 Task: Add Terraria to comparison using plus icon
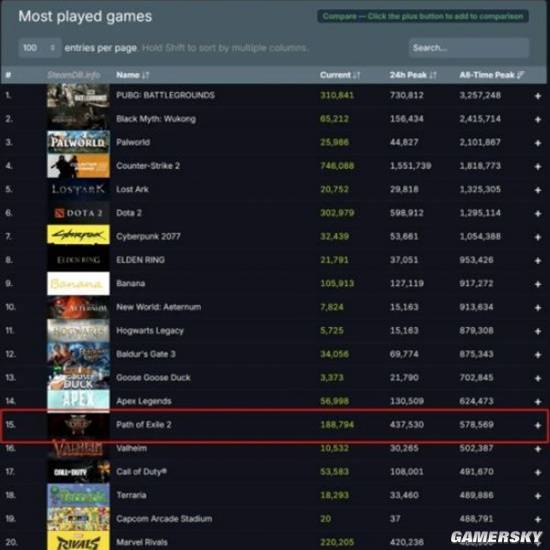pos(538,496)
